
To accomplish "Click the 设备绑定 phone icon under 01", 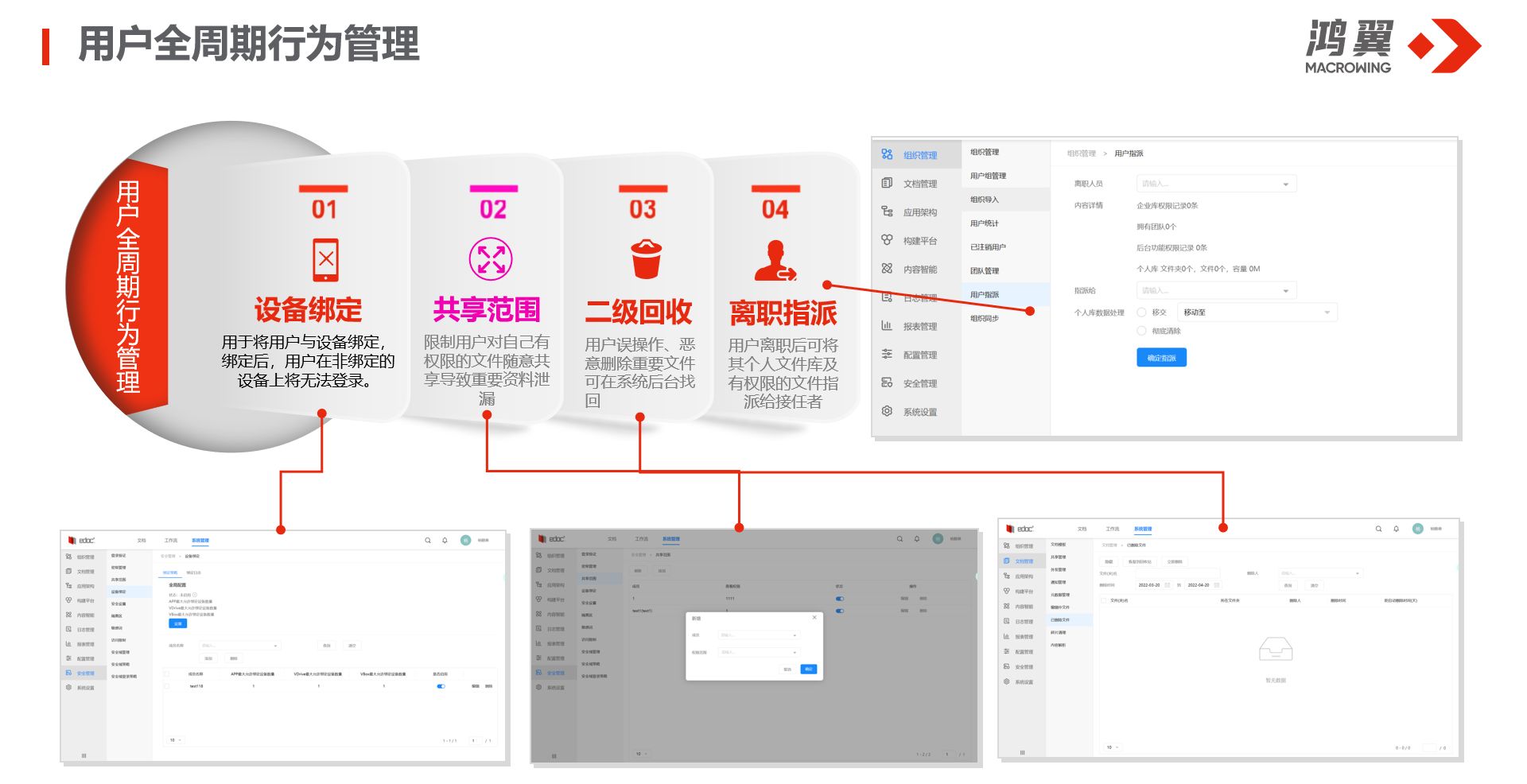I will pos(325,260).
